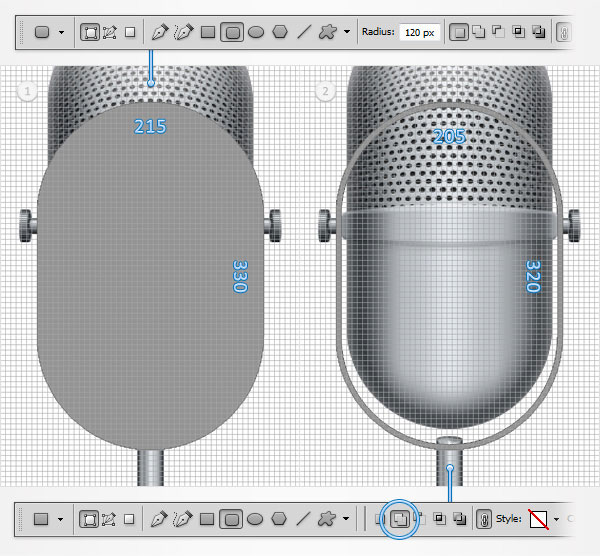Select Rectangle tool in Radius options bar
Screen dimensions: 600x556
click(208, 32)
